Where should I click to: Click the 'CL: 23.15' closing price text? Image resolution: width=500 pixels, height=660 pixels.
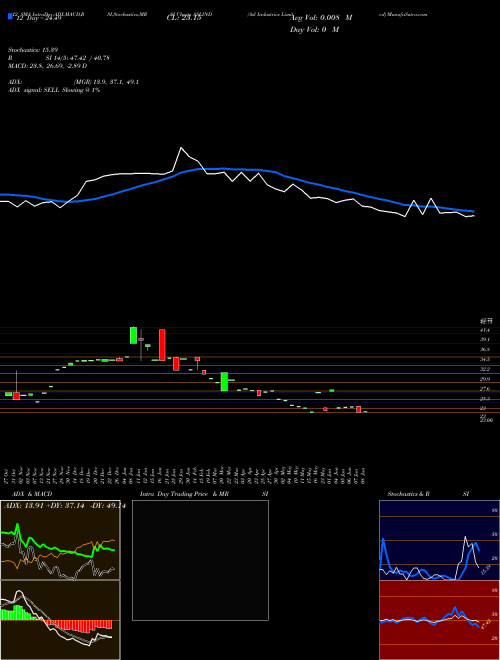(x=184, y=18)
